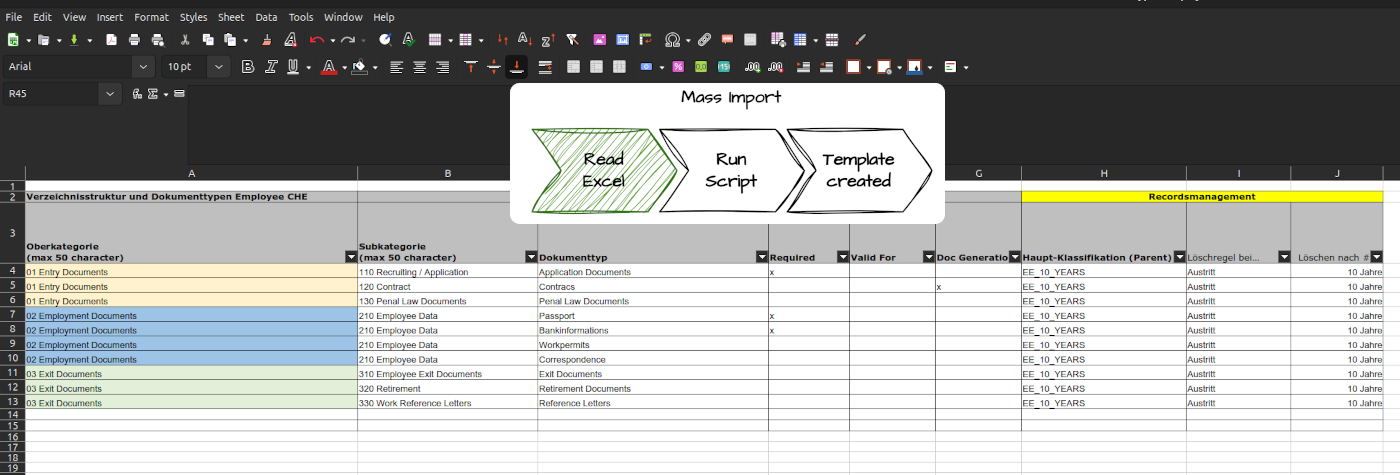Insert a chart

[623, 40]
